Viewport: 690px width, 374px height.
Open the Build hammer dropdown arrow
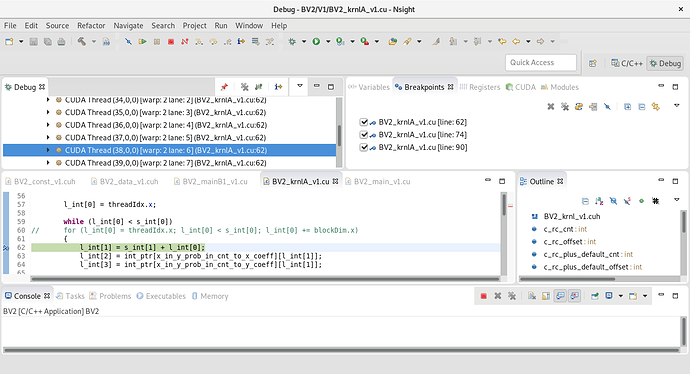[x=93, y=41]
